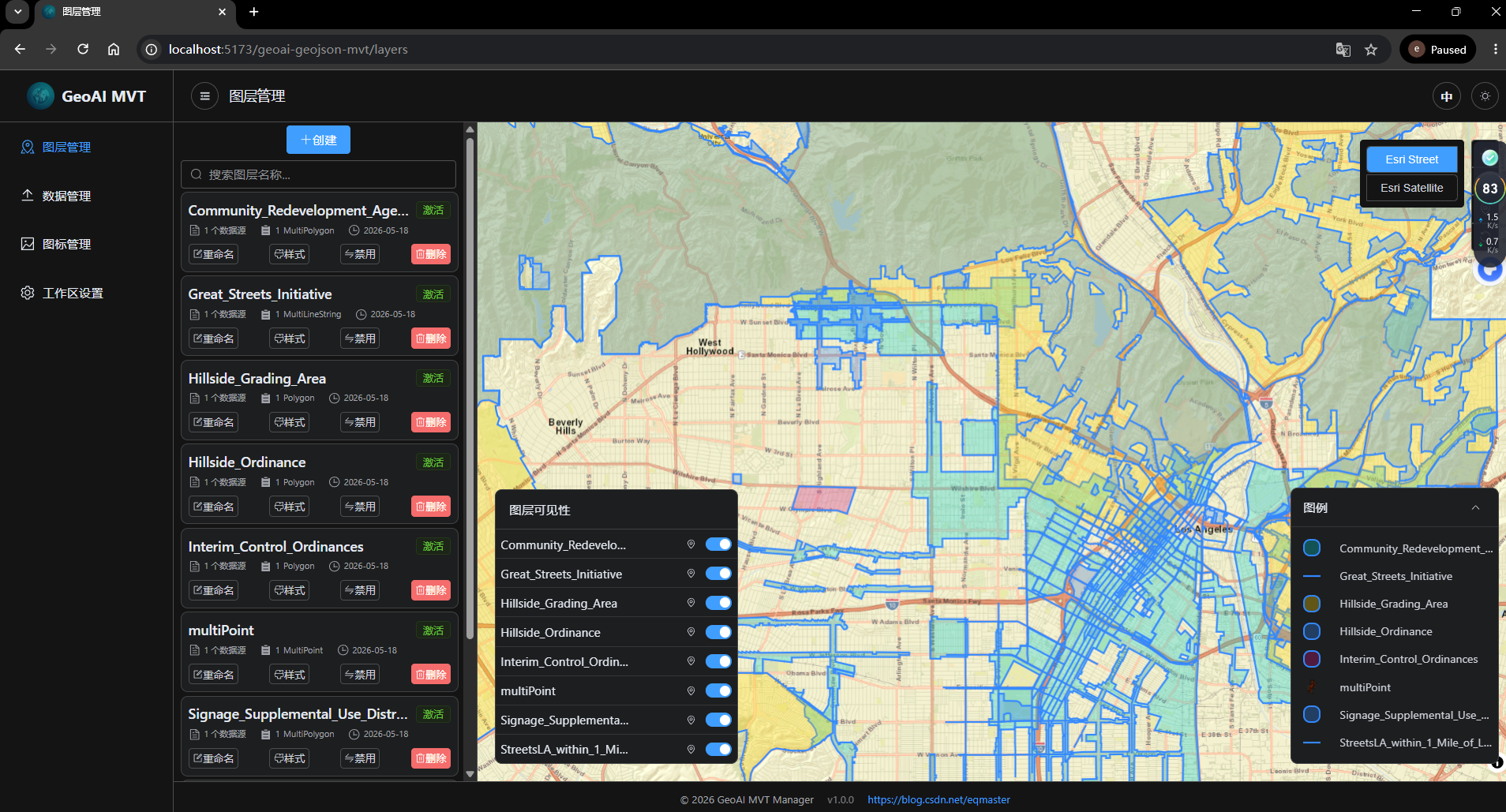The image size is (1506, 812).
Task: Click the Signage_Supplemental_Use legend swatch
Action: (x=1312, y=714)
